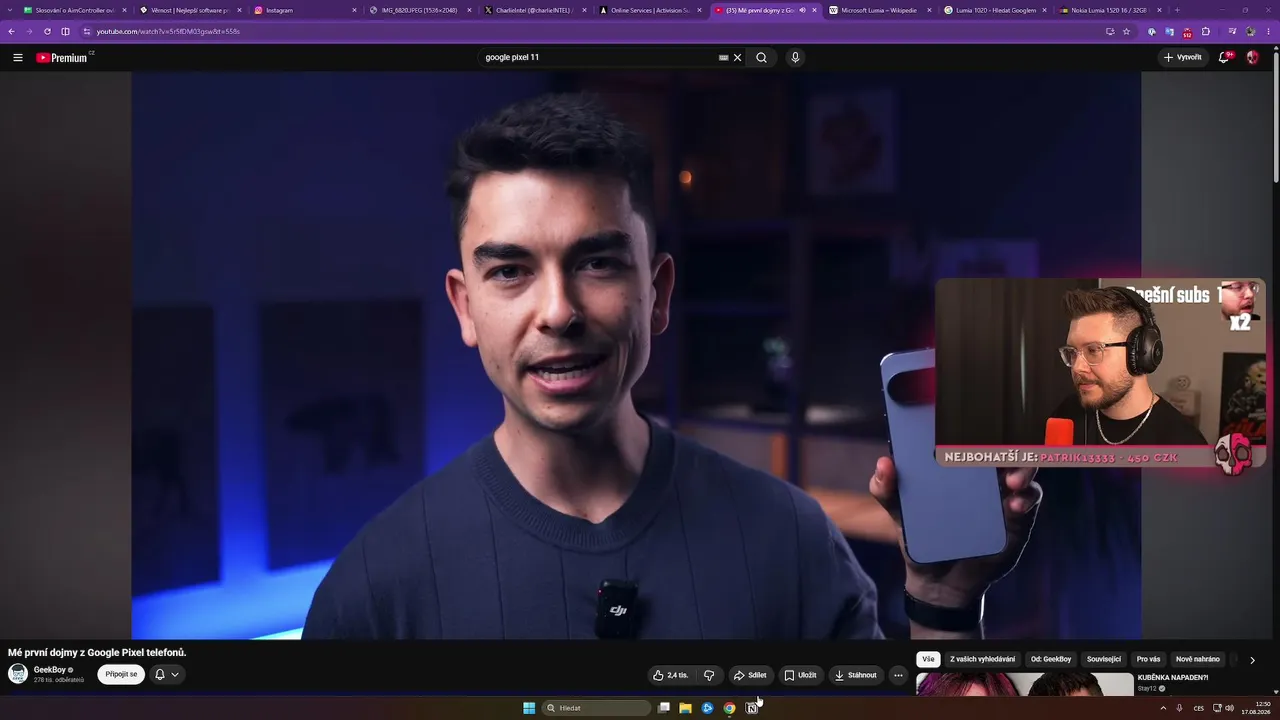This screenshot has width=1280, height=720.
Task: Open a new browser tab
Action: point(1177,10)
